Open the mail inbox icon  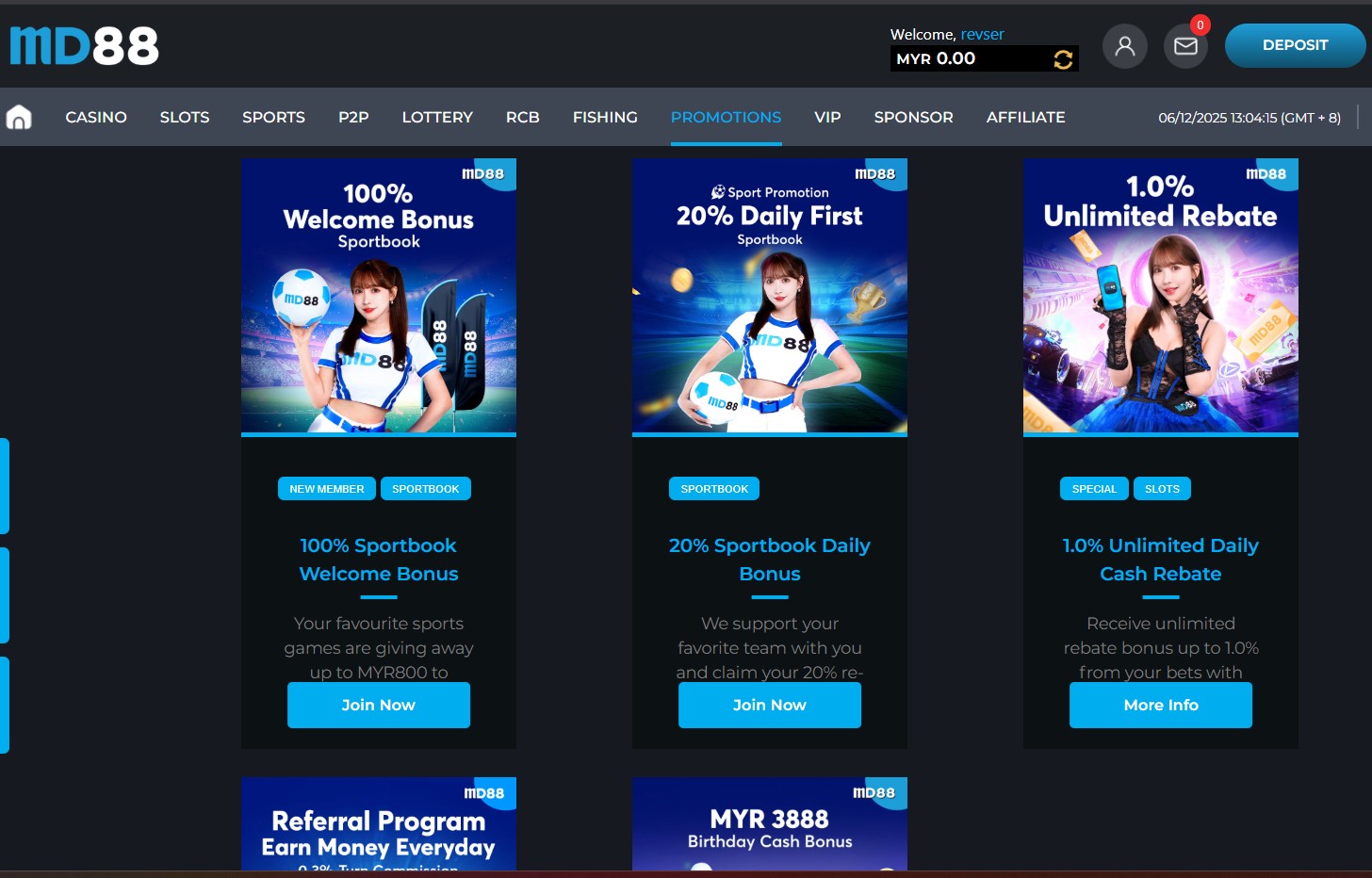[x=1185, y=45]
